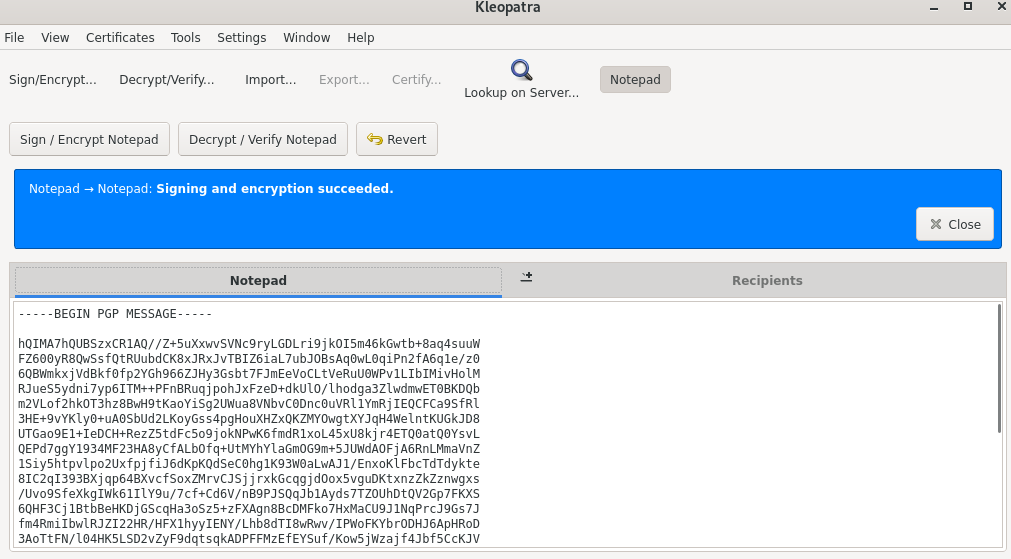The width and height of the screenshot is (1011, 559).
Task: Click the Revert arrow icon
Action: tap(375, 139)
